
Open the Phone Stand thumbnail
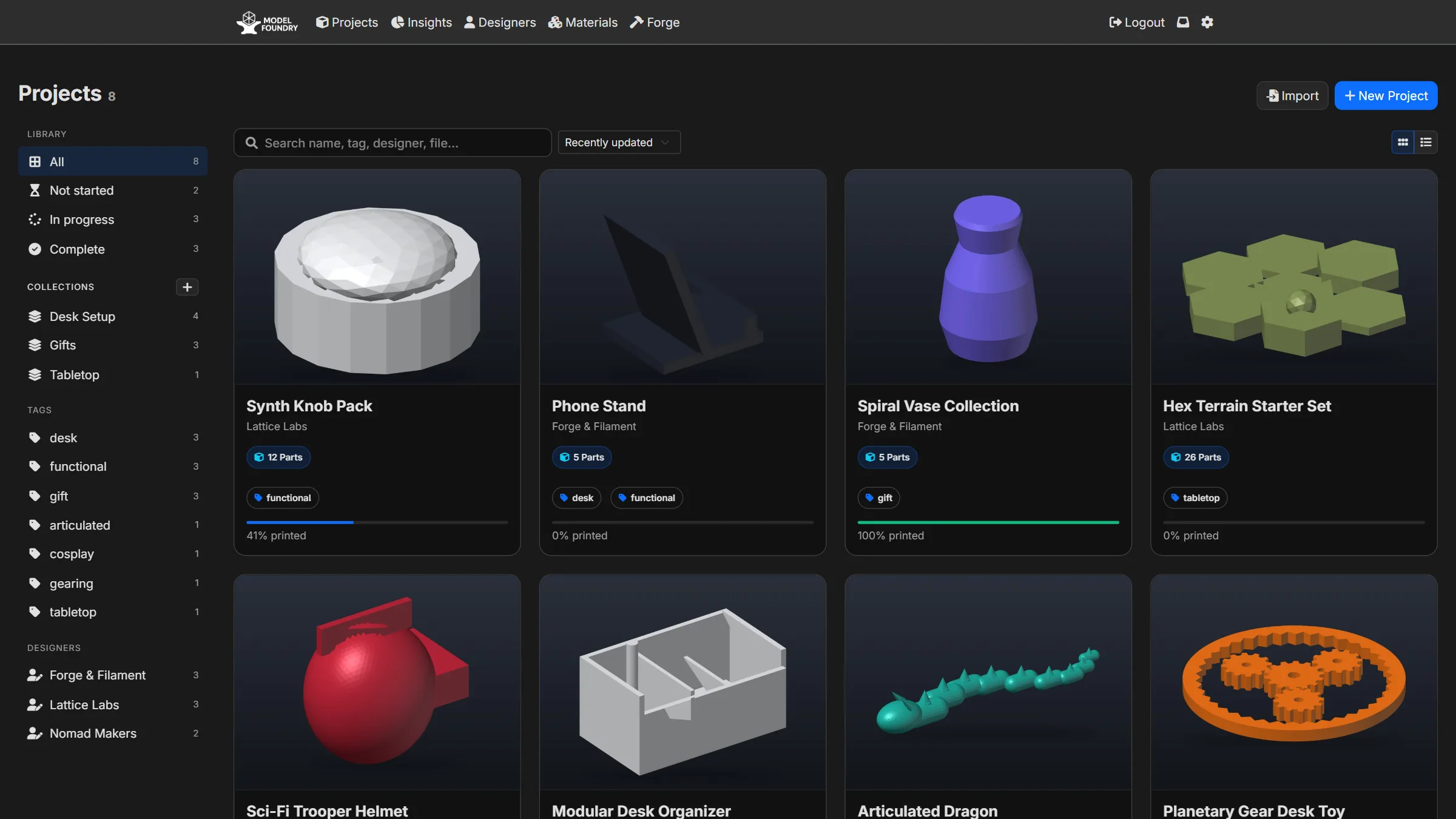[682, 277]
